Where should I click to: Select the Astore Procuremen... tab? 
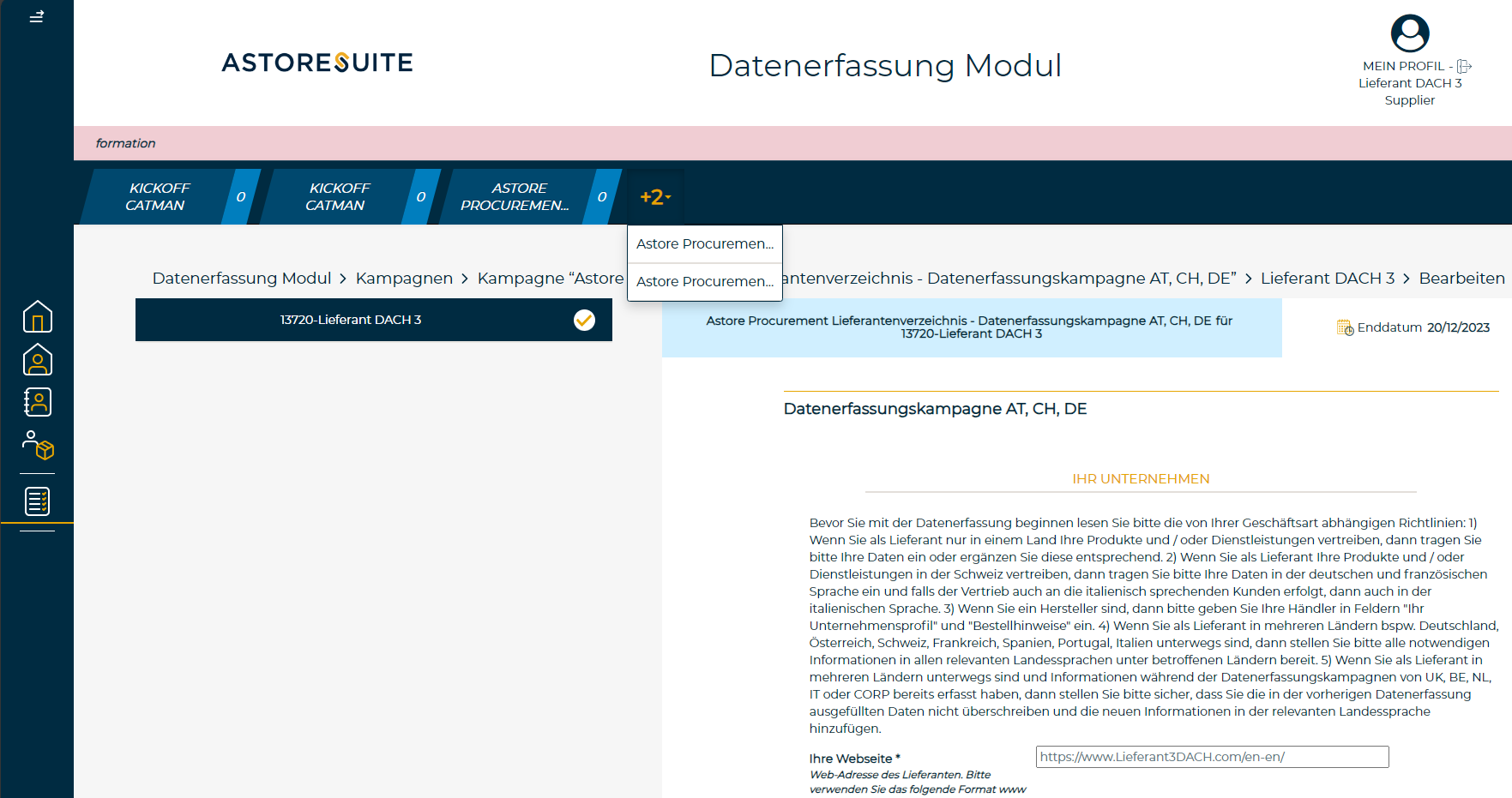coord(530,197)
